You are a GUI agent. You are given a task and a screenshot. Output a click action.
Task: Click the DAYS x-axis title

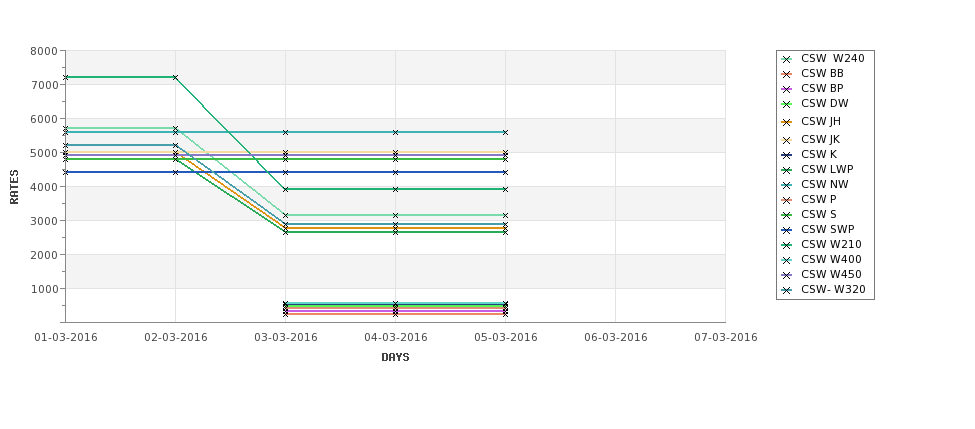pyautogui.click(x=395, y=358)
